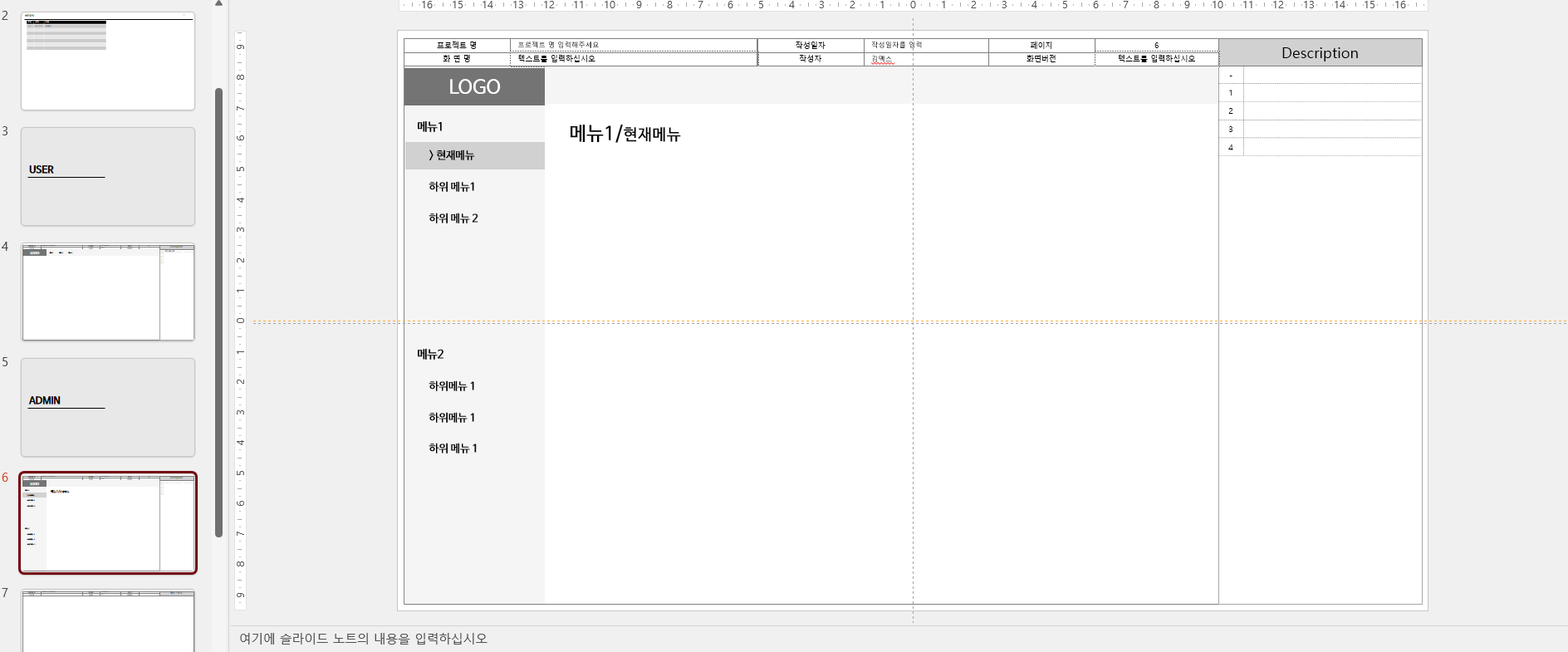Image resolution: width=1568 pixels, height=652 pixels.
Task: Click 하위 메뉴1 below 현재메뉴
Action: pos(452,187)
